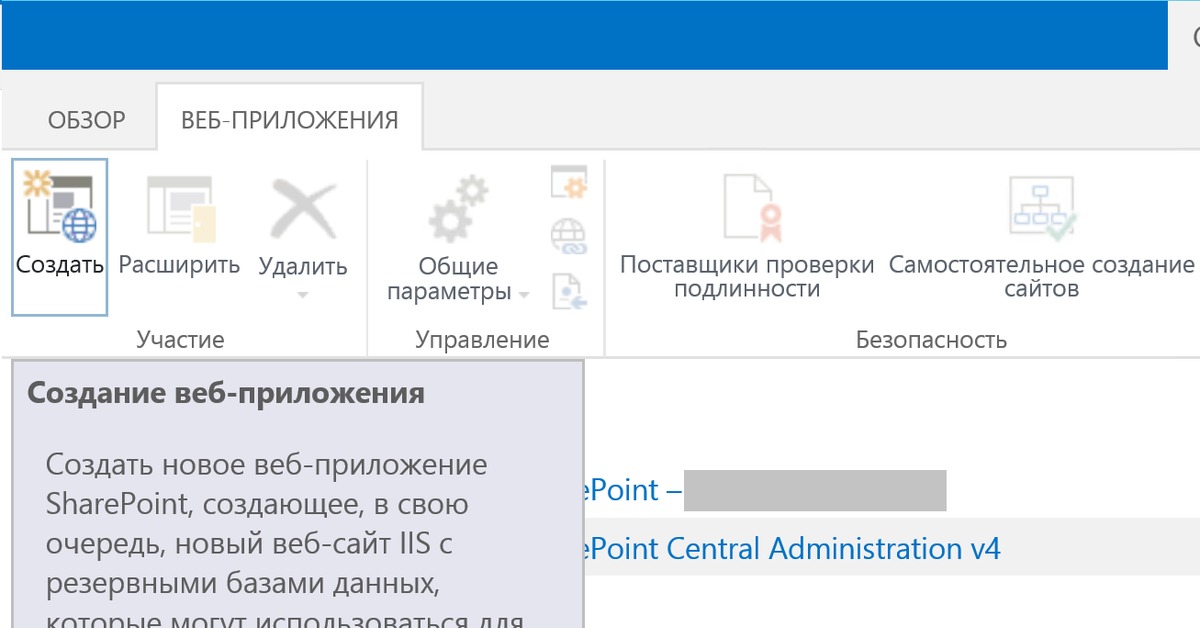Click the Общие параметры gears icon
1200x628 pixels.
tap(458, 209)
